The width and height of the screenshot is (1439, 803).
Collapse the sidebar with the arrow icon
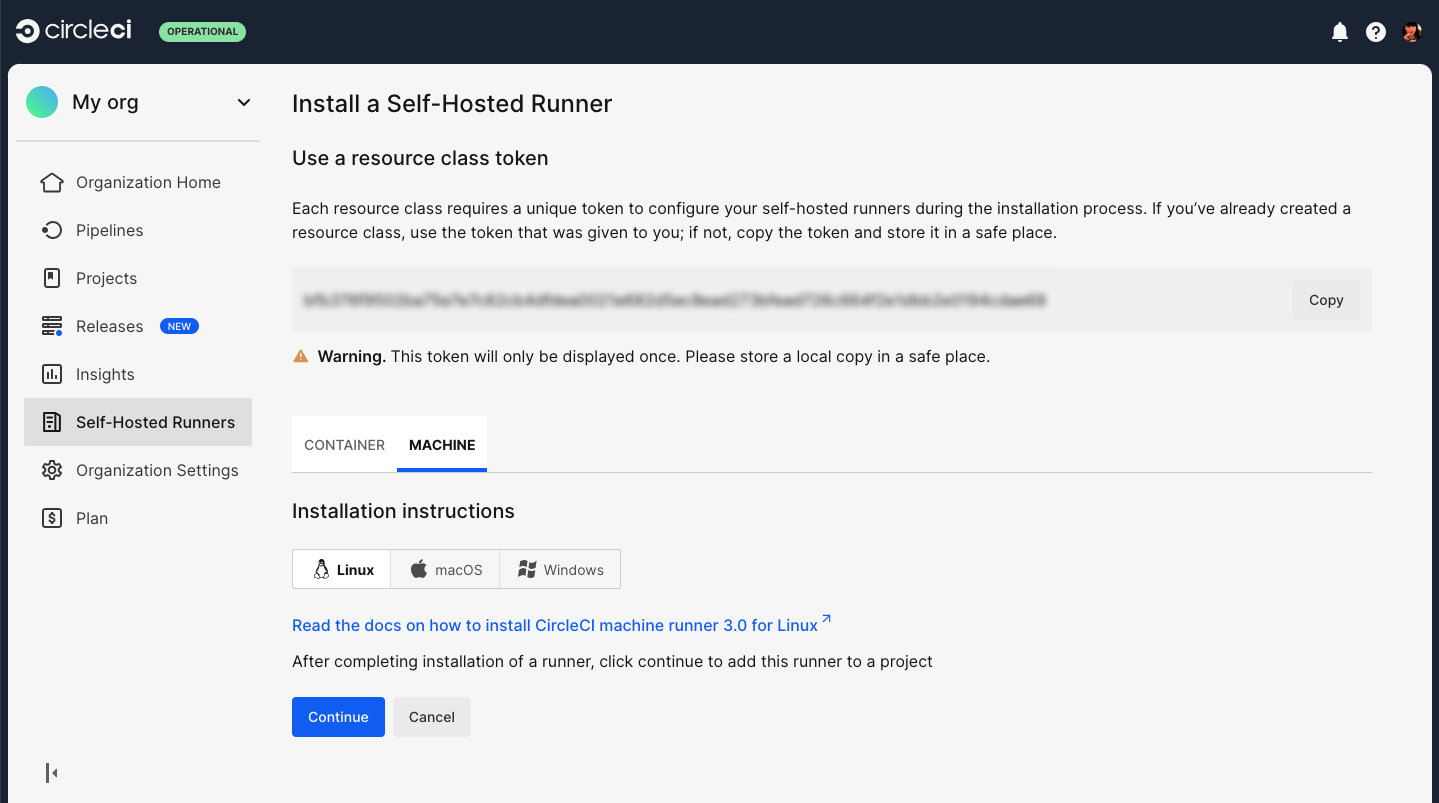[x=52, y=772]
